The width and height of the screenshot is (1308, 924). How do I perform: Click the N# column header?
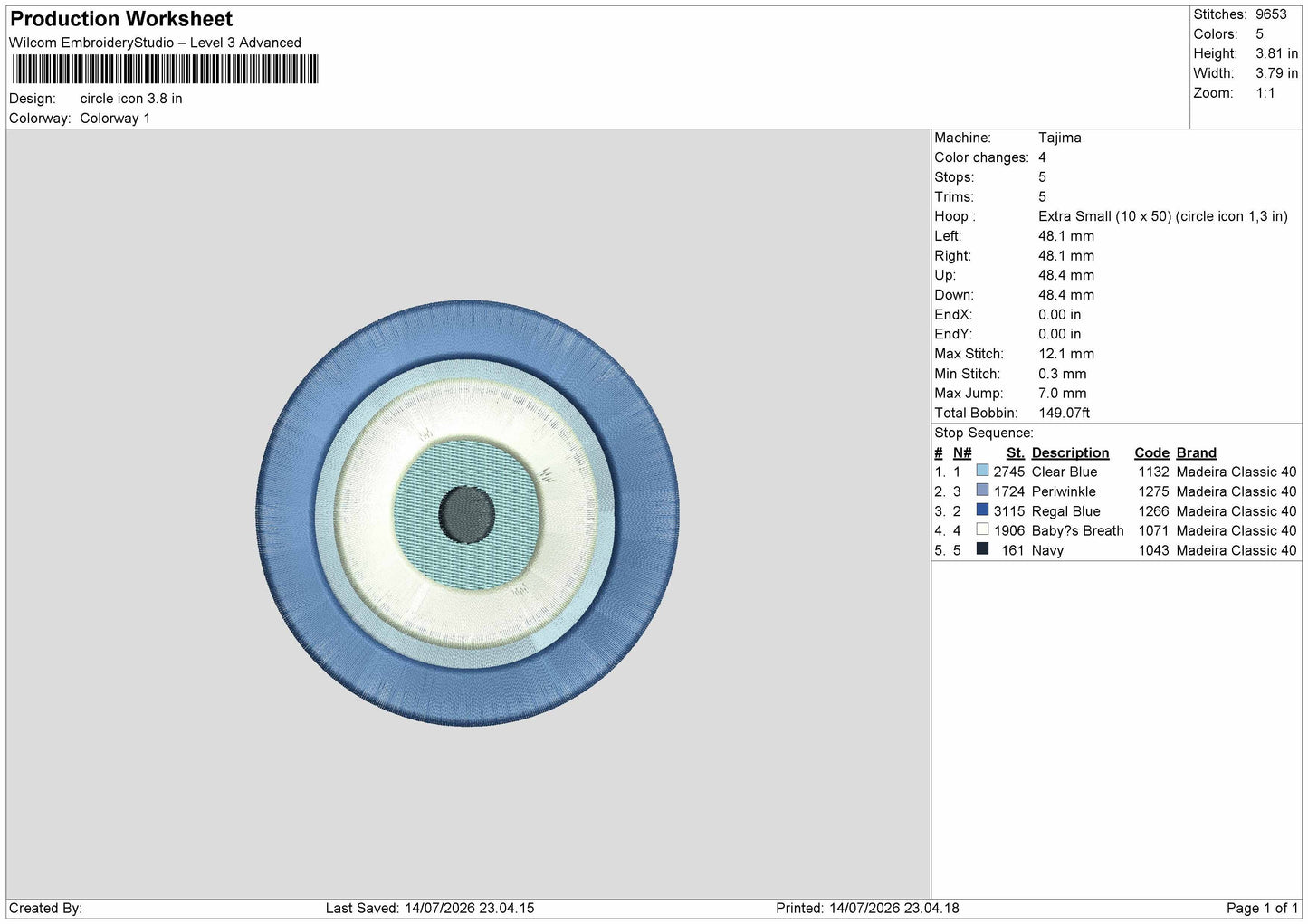(x=962, y=452)
